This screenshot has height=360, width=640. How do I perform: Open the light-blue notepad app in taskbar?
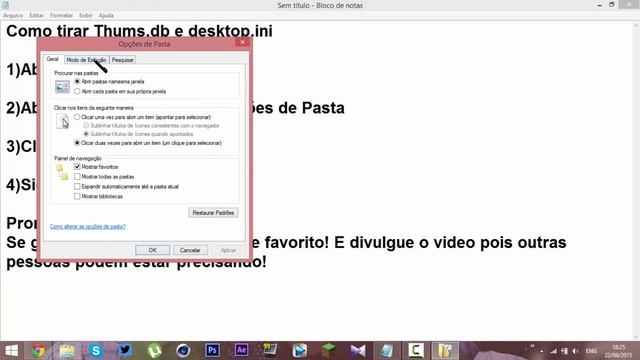387,351
